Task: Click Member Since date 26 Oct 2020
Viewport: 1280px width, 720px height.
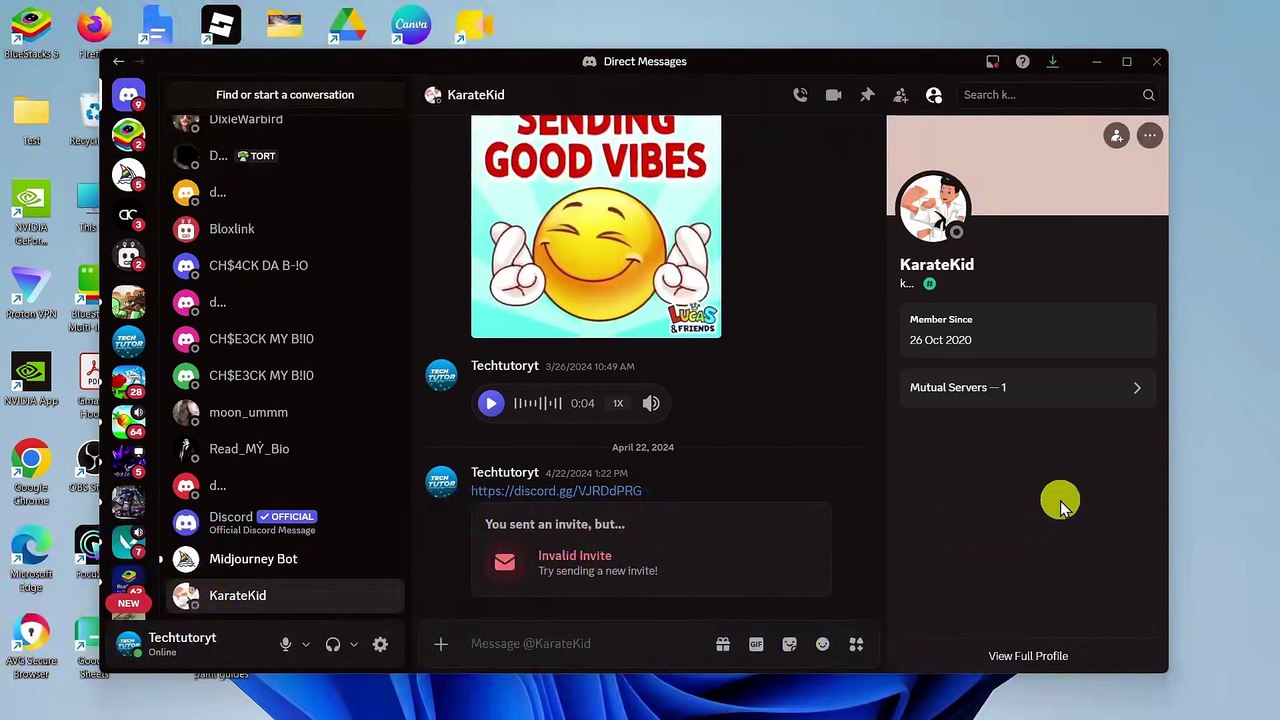Action: point(940,340)
